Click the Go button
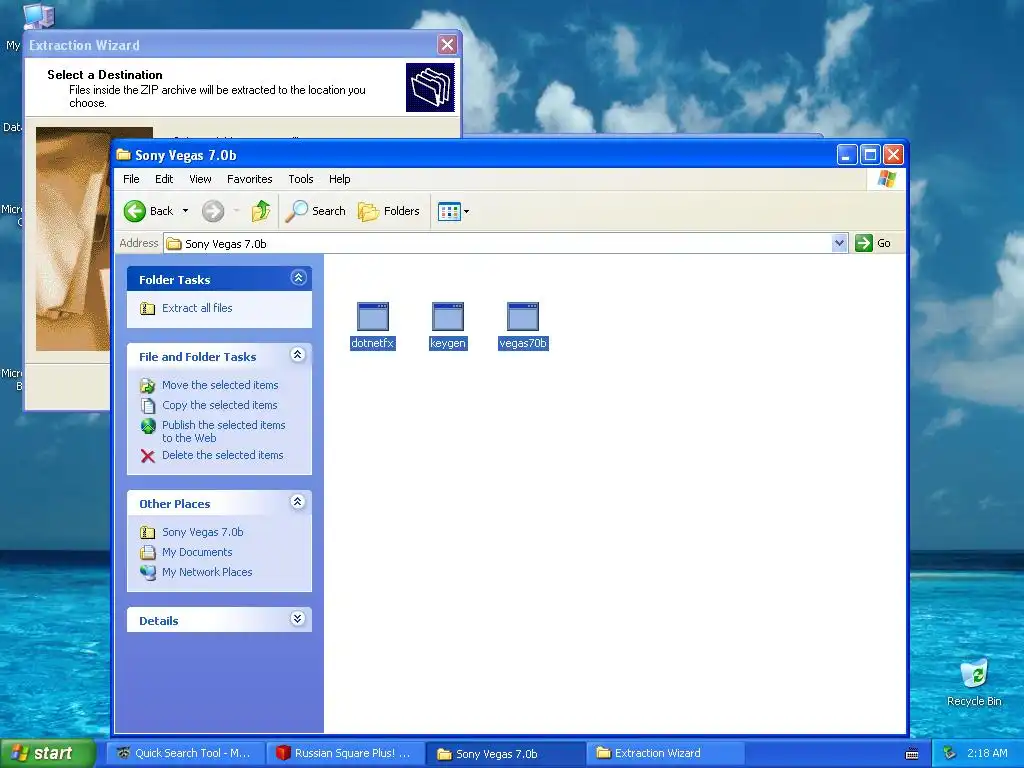1024x768 pixels. coord(873,243)
